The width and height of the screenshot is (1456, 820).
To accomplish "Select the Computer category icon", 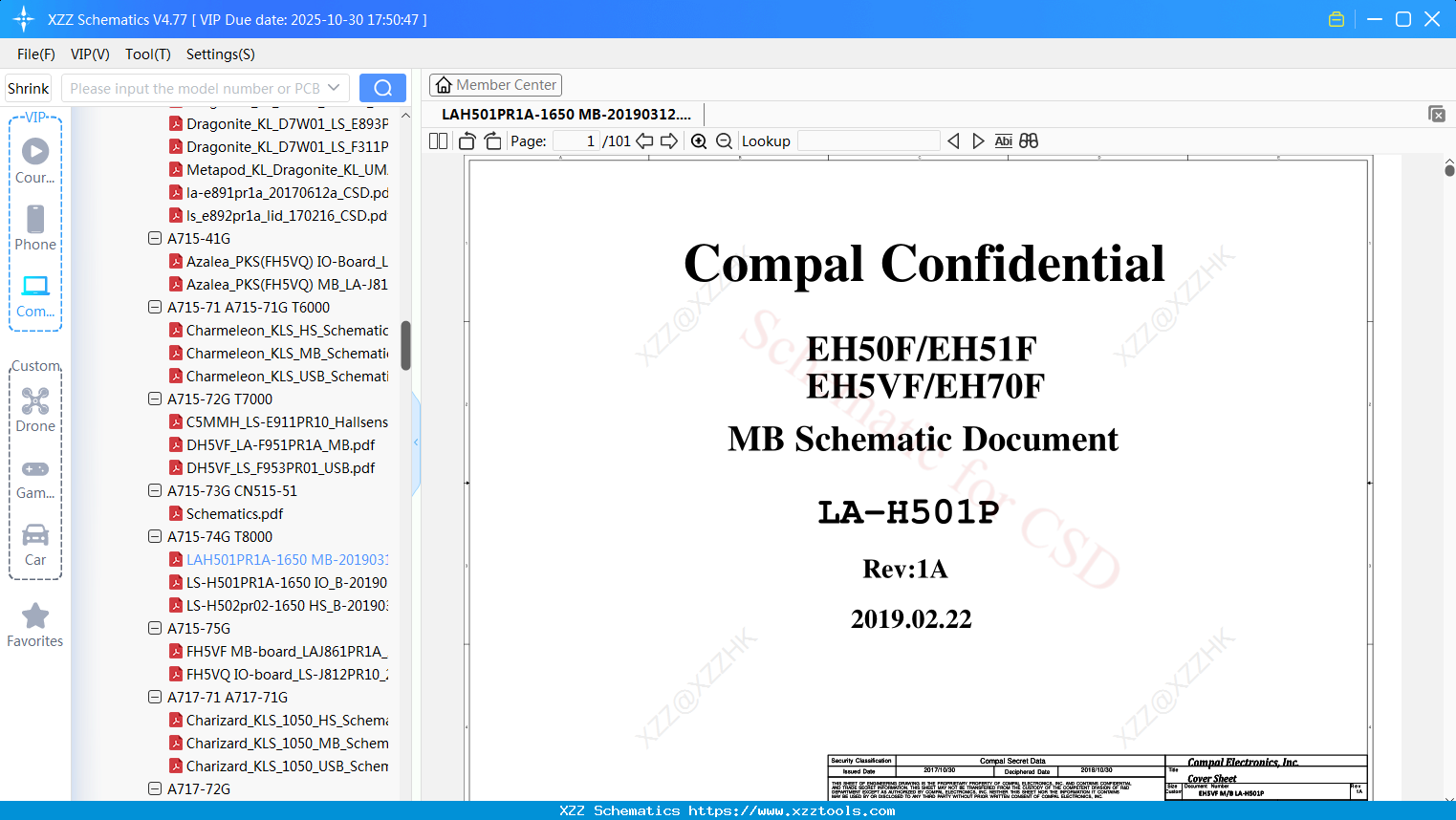I will 35,295.
